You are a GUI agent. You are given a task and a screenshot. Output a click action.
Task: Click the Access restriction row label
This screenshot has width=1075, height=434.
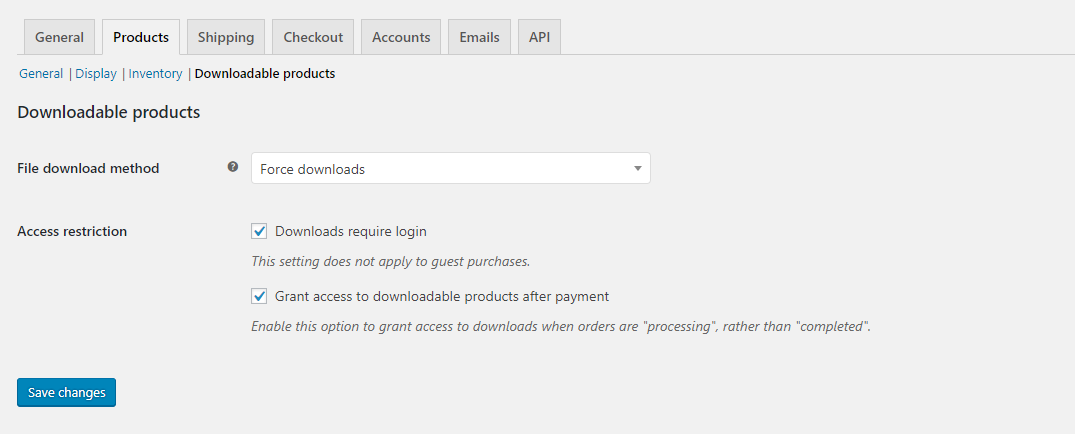(x=72, y=232)
